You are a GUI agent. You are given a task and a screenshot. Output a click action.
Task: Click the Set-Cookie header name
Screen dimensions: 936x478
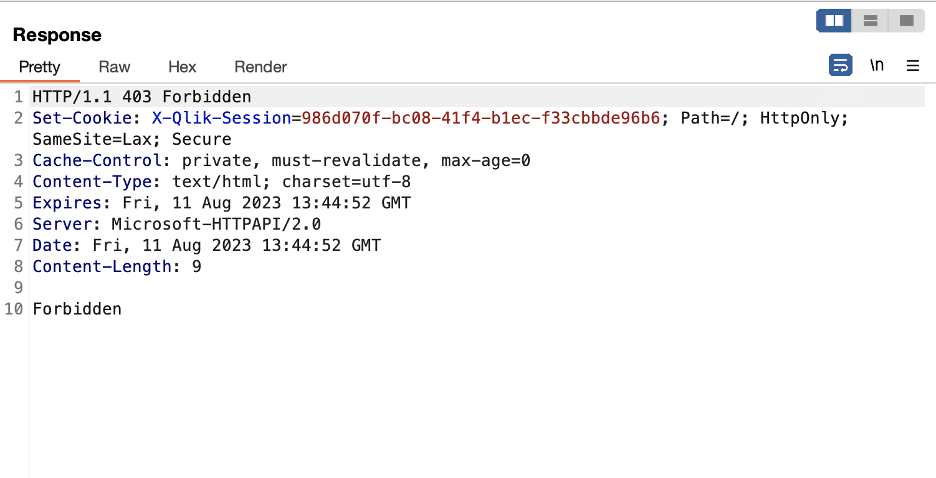pos(82,118)
